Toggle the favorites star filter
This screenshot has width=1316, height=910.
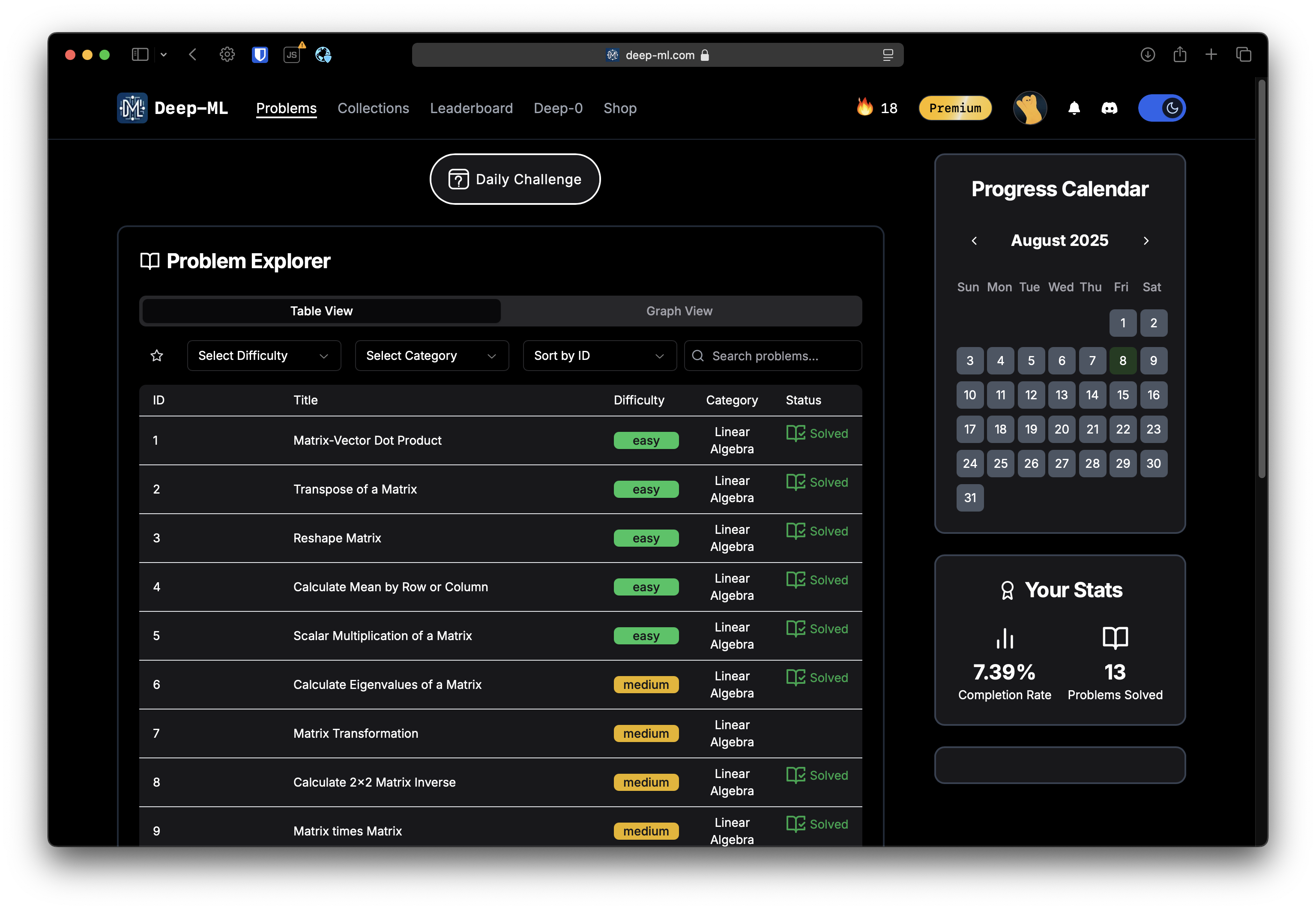pyautogui.click(x=157, y=356)
